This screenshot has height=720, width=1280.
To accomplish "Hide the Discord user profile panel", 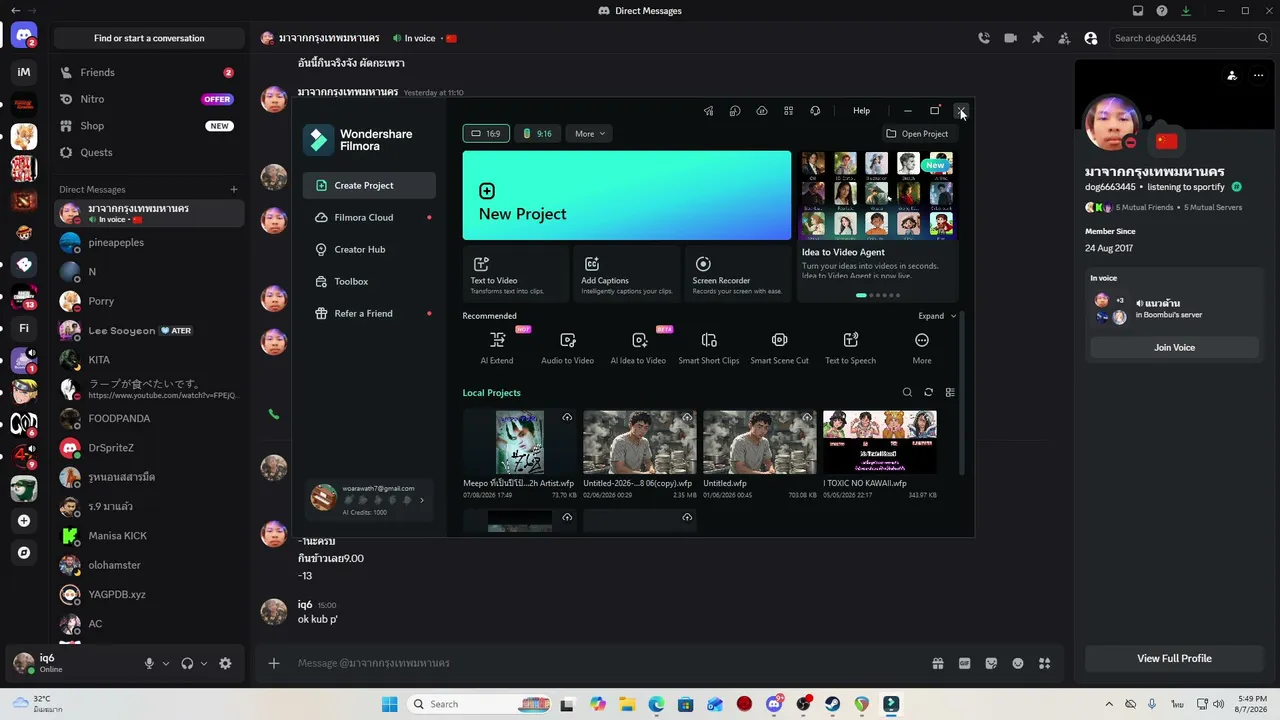I will point(1090,38).
